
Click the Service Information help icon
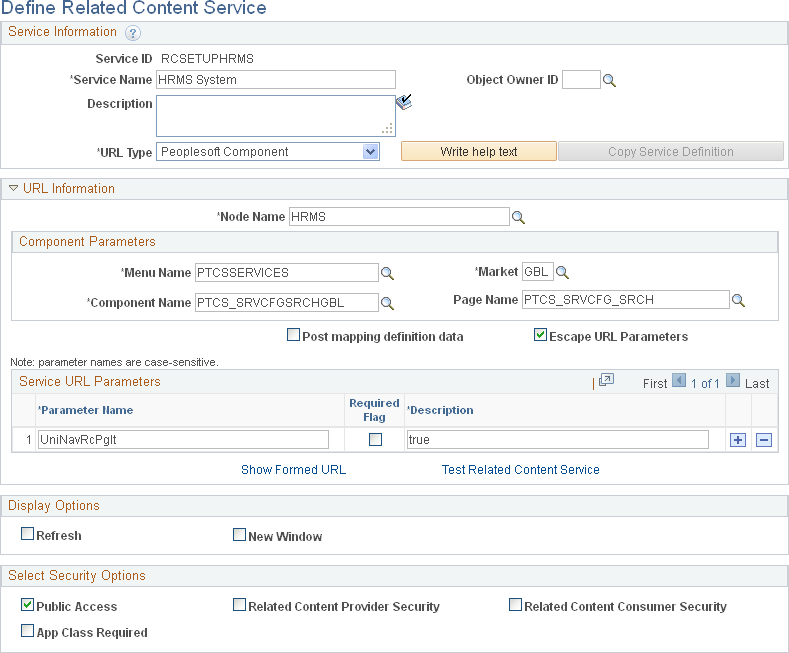tap(133, 33)
